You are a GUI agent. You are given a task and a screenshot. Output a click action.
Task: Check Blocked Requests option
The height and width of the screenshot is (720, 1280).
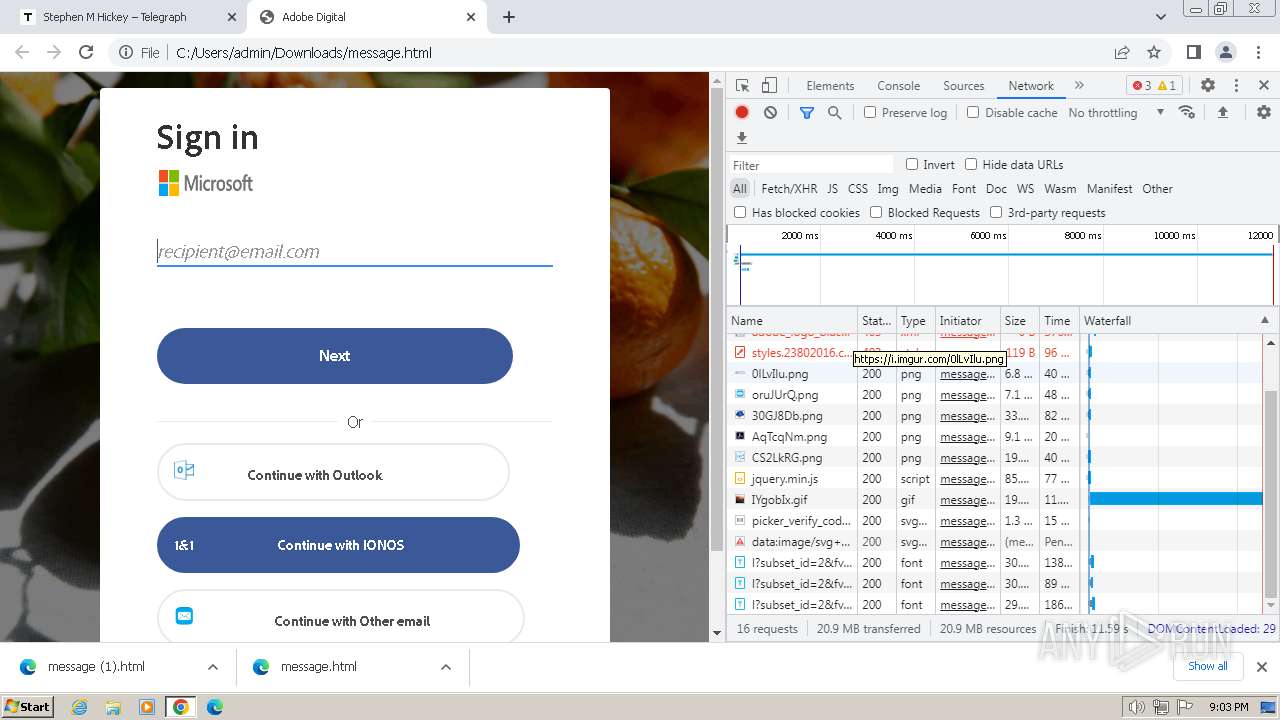point(876,212)
